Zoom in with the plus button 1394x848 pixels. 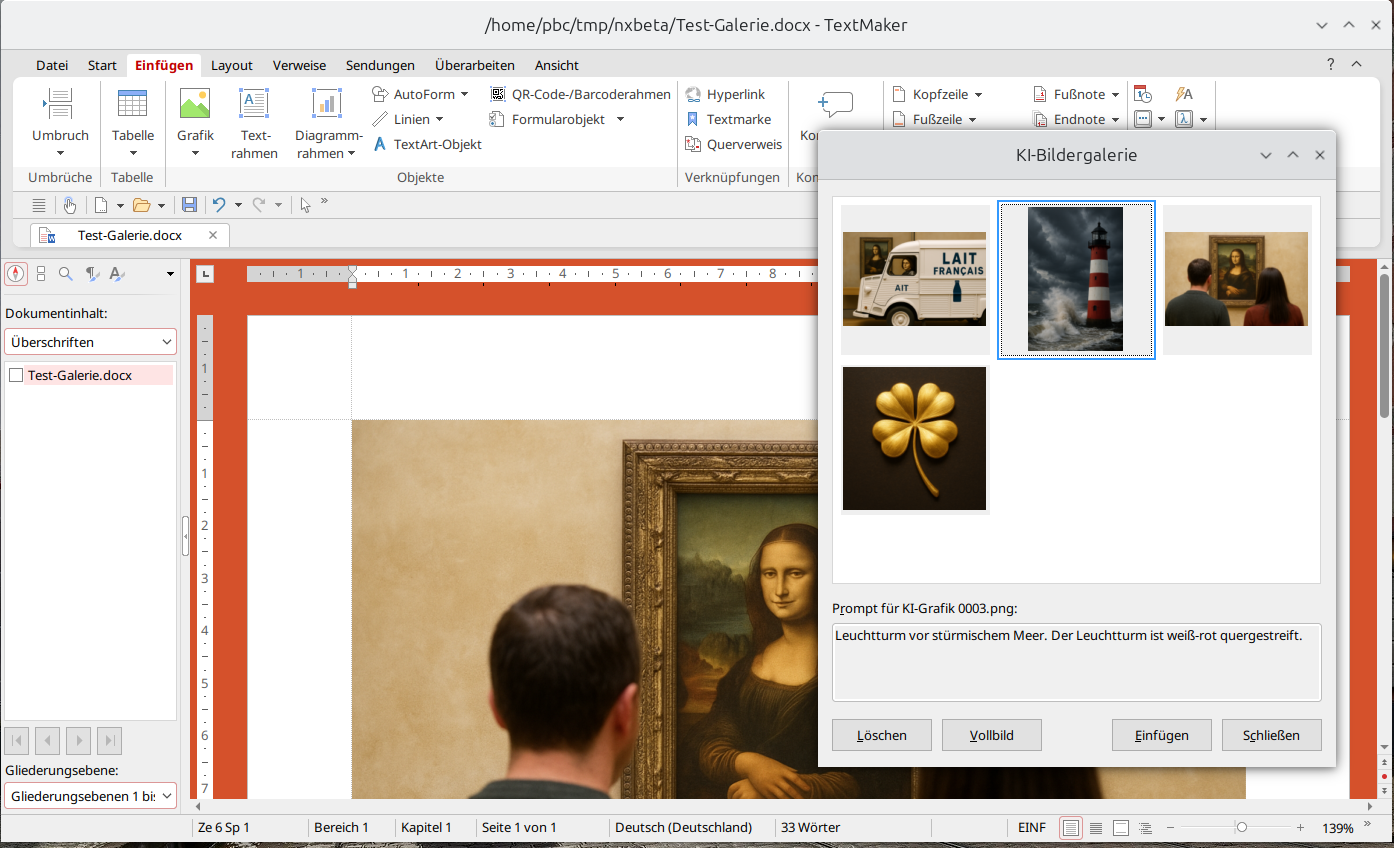[1300, 827]
